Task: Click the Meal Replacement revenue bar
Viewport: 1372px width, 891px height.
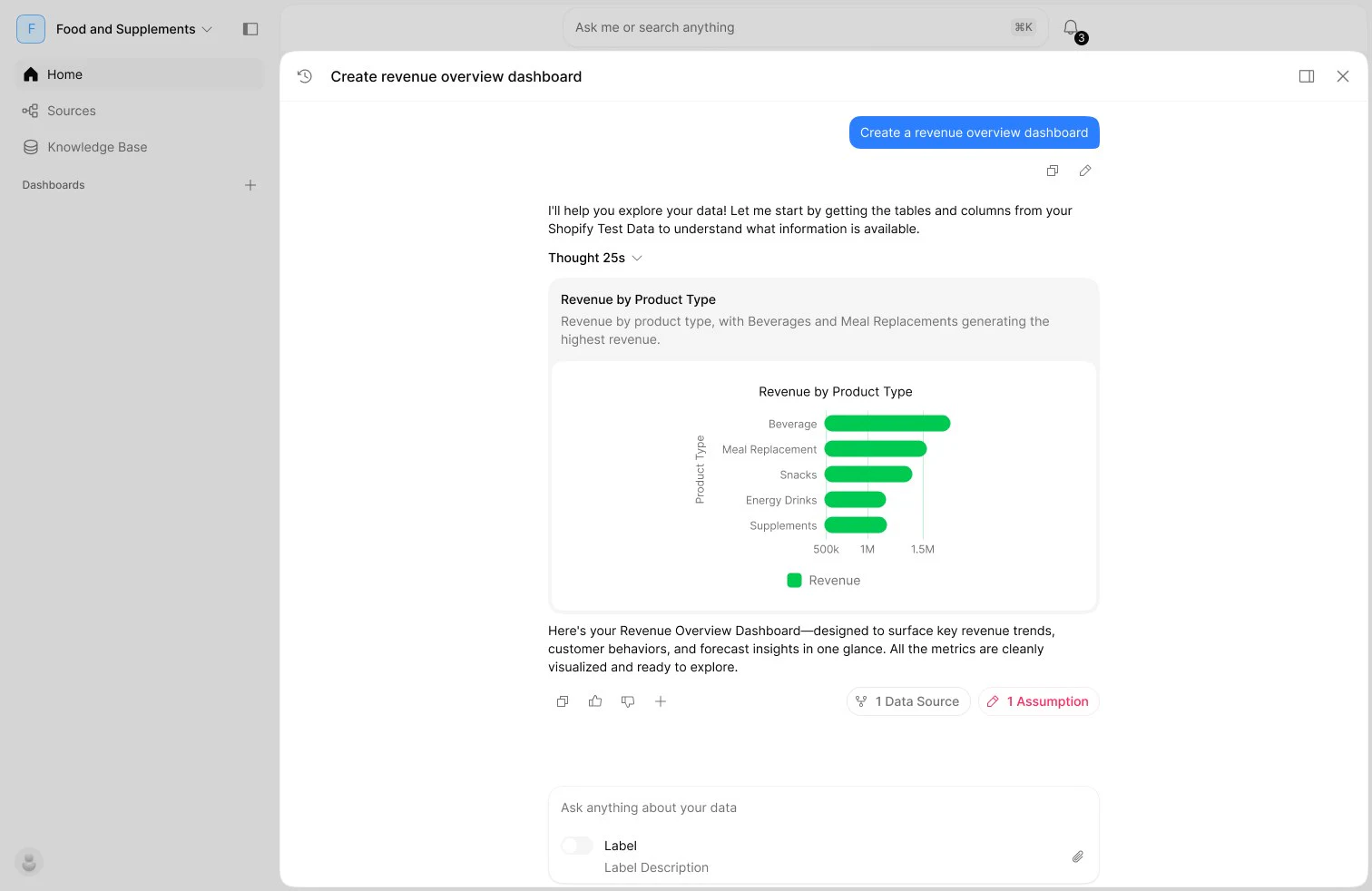Action: click(x=876, y=449)
